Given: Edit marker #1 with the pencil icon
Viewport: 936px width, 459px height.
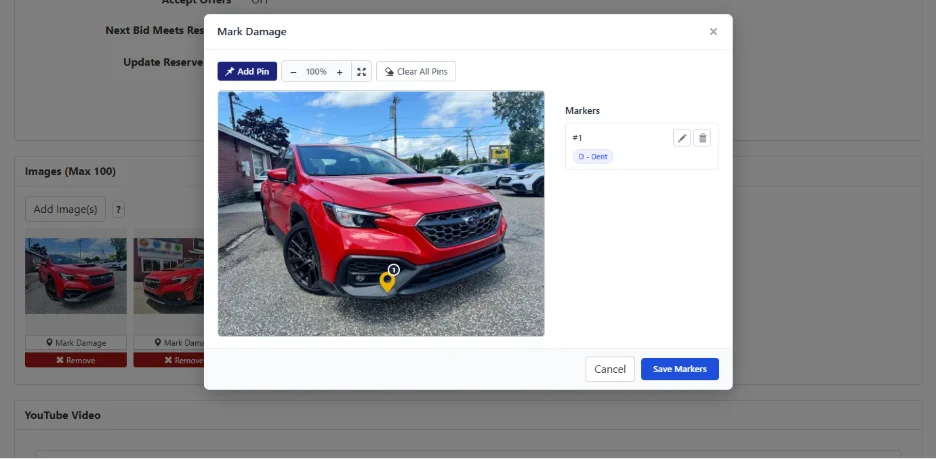Looking at the screenshot, I should [x=682, y=138].
